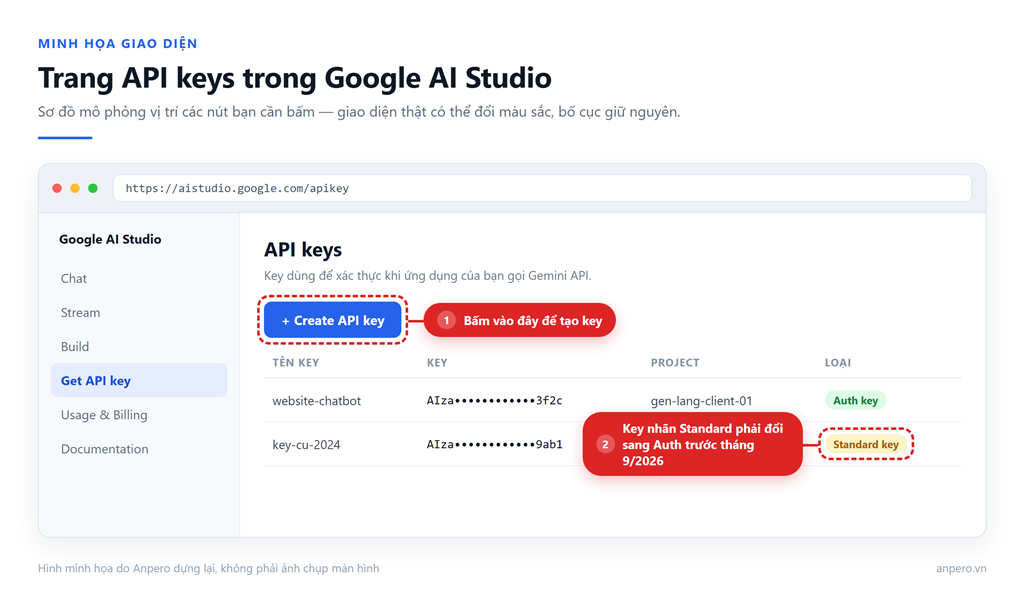Open the Usage & Billing page
This screenshot has height=595, width=1024.
pyautogui.click(x=104, y=415)
